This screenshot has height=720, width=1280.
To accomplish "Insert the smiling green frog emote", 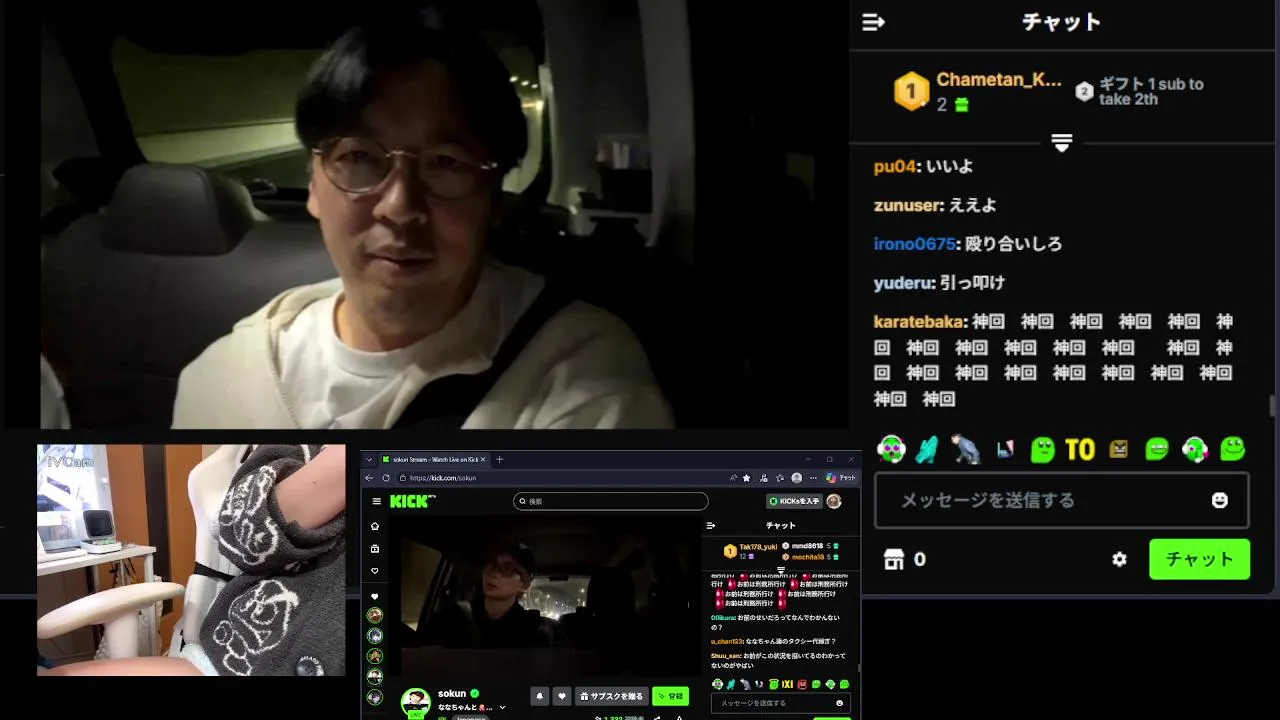I will (x=1232, y=449).
